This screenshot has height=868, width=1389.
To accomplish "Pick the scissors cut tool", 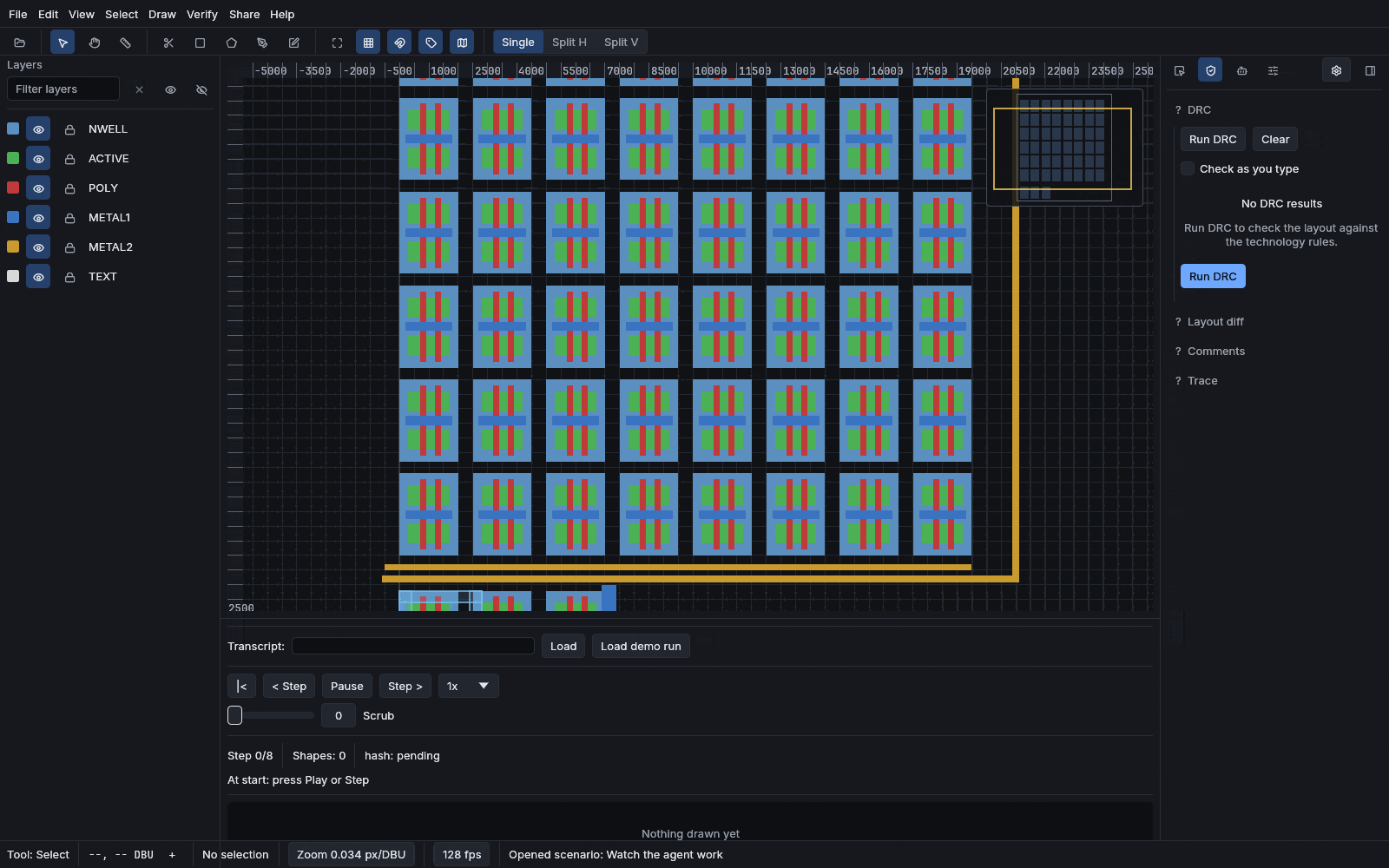I will [x=168, y=43].
